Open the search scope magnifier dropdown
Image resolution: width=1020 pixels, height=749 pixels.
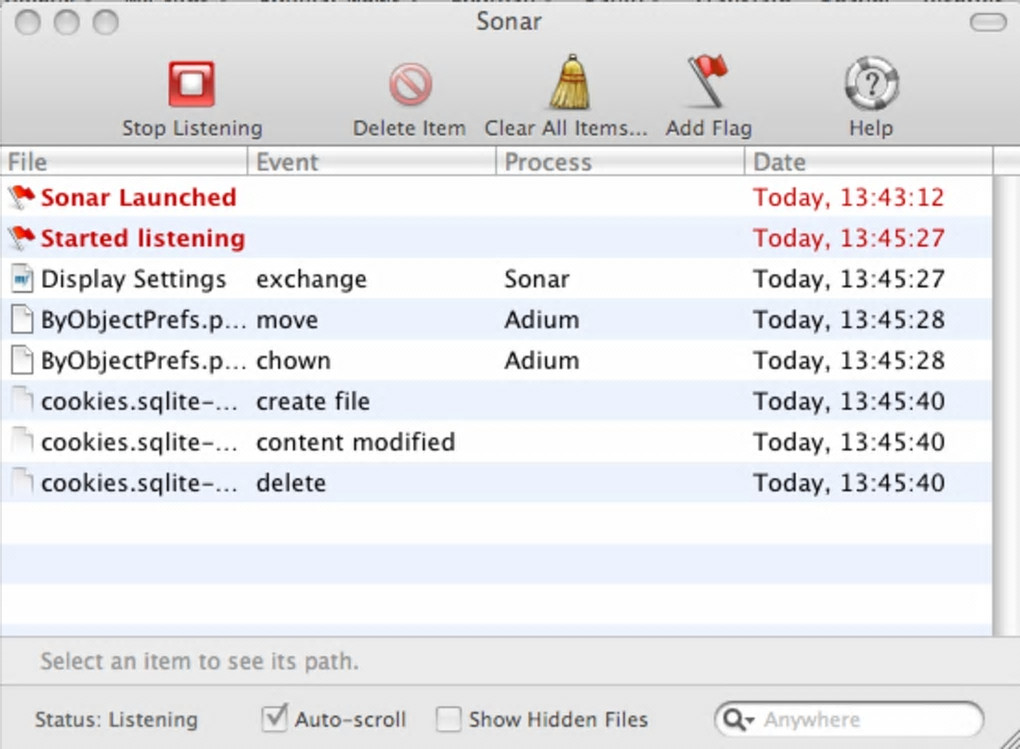click(x=738, y=720)
